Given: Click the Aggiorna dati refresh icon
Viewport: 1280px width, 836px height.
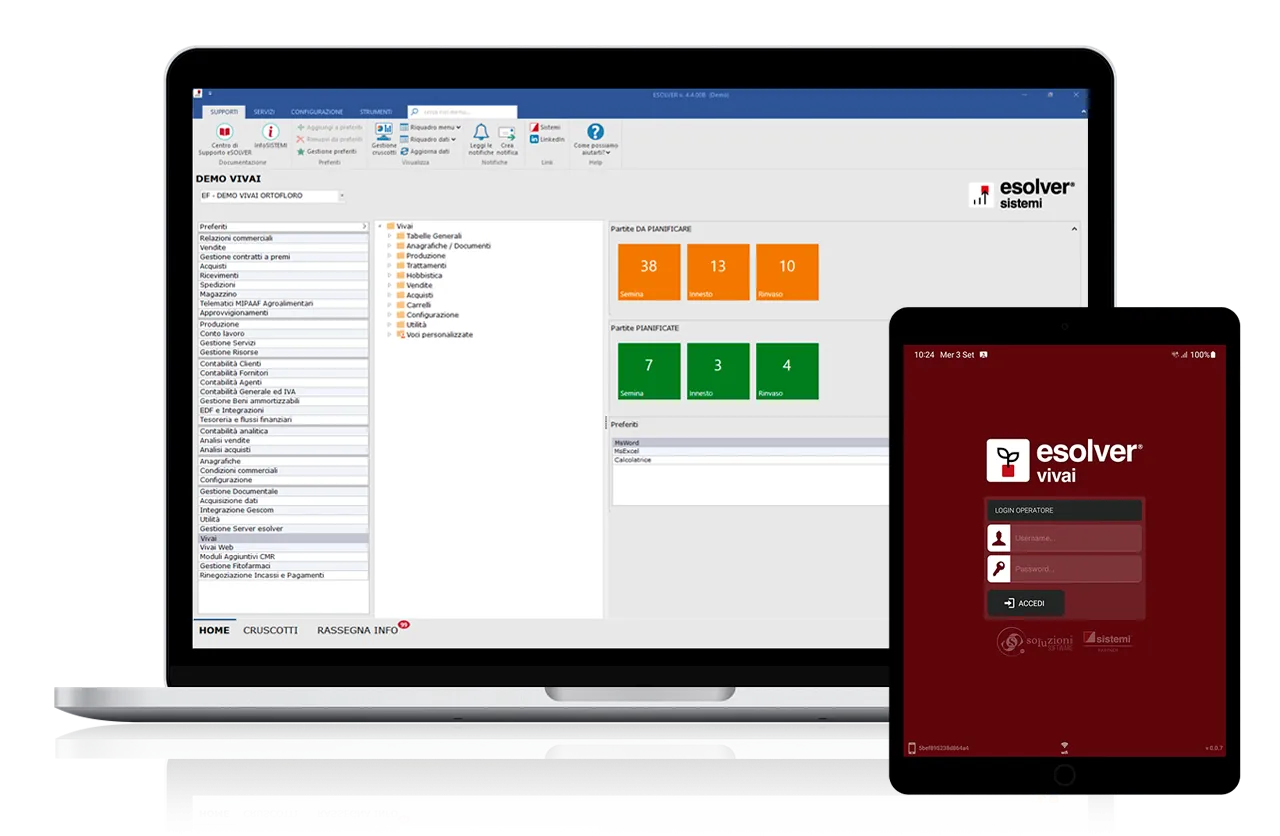Looking at the screenshot, I should coord(404,151).
